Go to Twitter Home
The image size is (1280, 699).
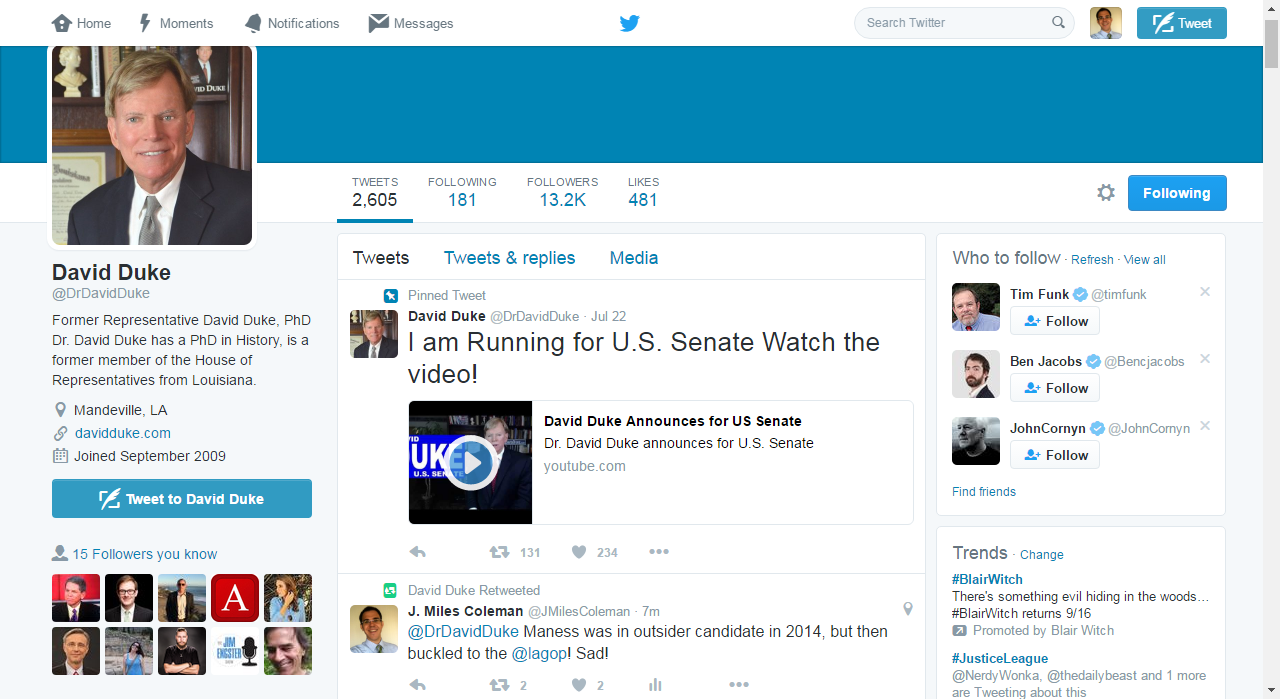81,23
